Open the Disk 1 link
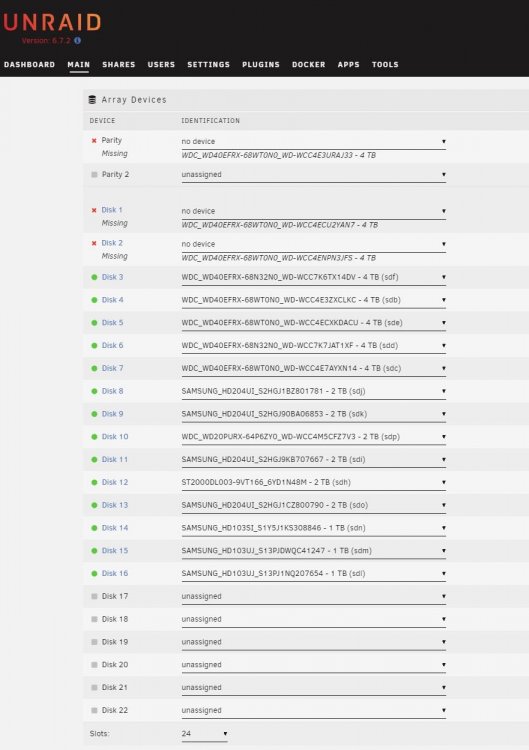This screenshot has height=750, width=529. point(112,210)
